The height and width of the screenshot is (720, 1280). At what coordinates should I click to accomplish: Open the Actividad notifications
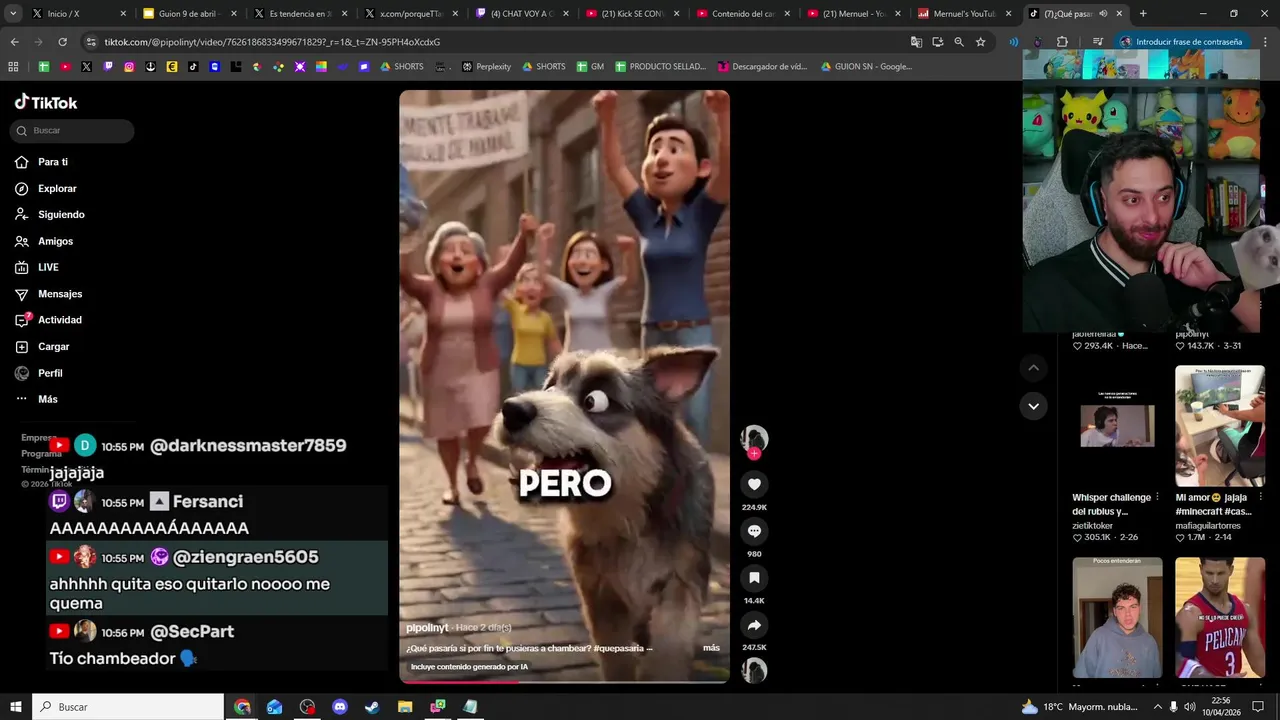pyautogui.click(x=47, y=320)
